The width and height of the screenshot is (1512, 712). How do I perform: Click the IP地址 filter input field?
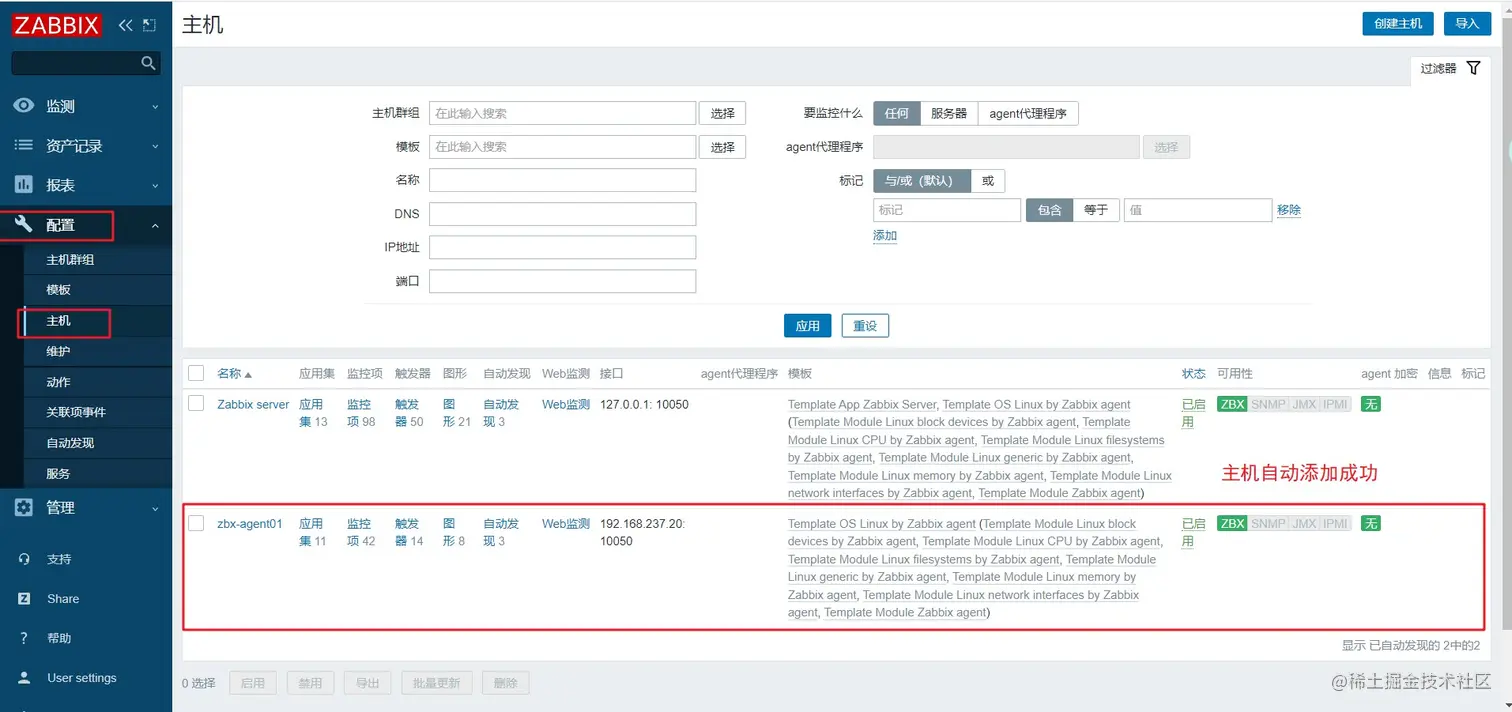562,247
